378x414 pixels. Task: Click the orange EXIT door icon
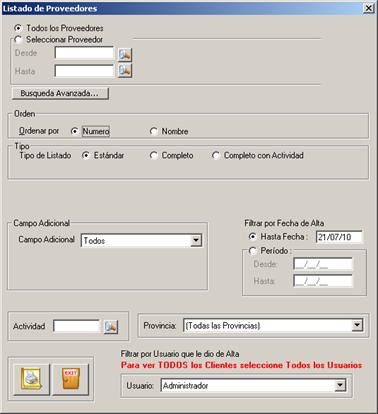pyautogui.click(x=71, y=379)
